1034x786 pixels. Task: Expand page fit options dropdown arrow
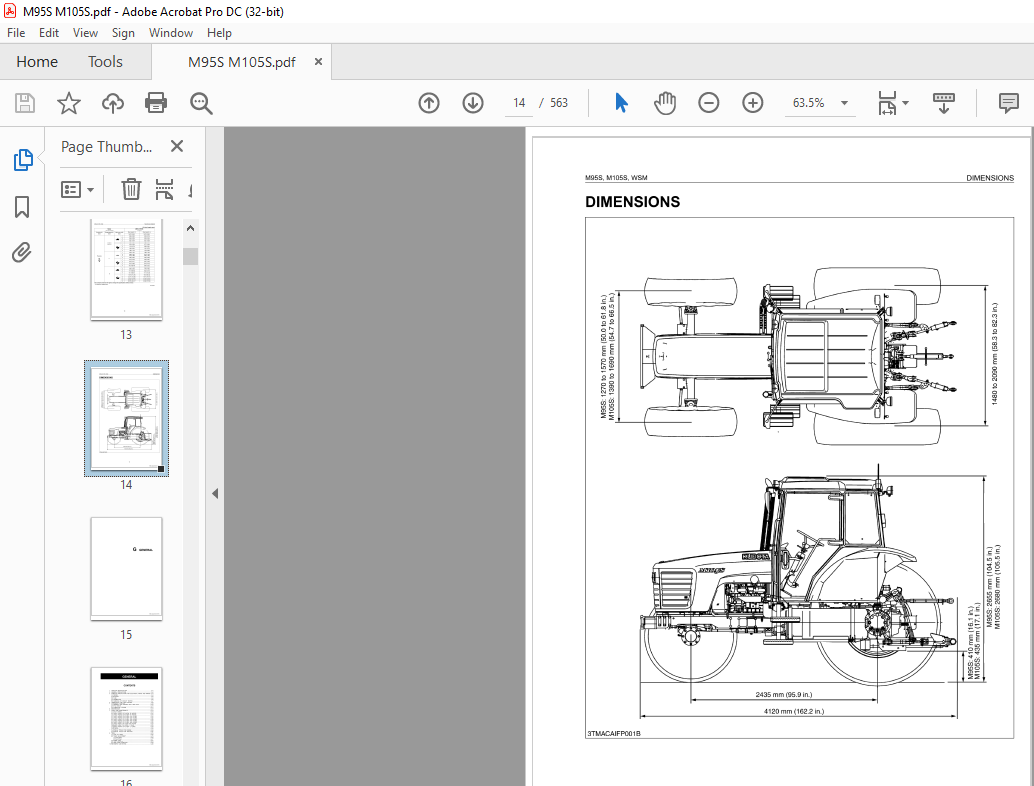coord(905,103)
